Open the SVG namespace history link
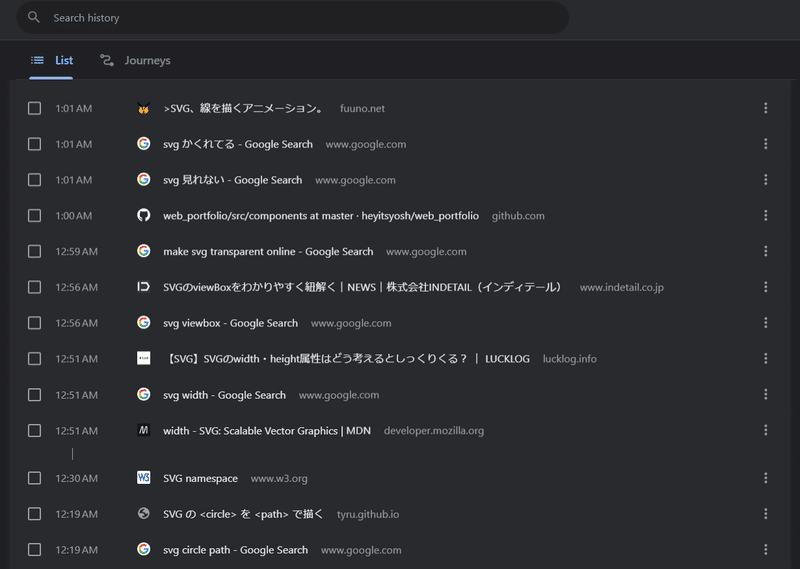 [200, 479]
